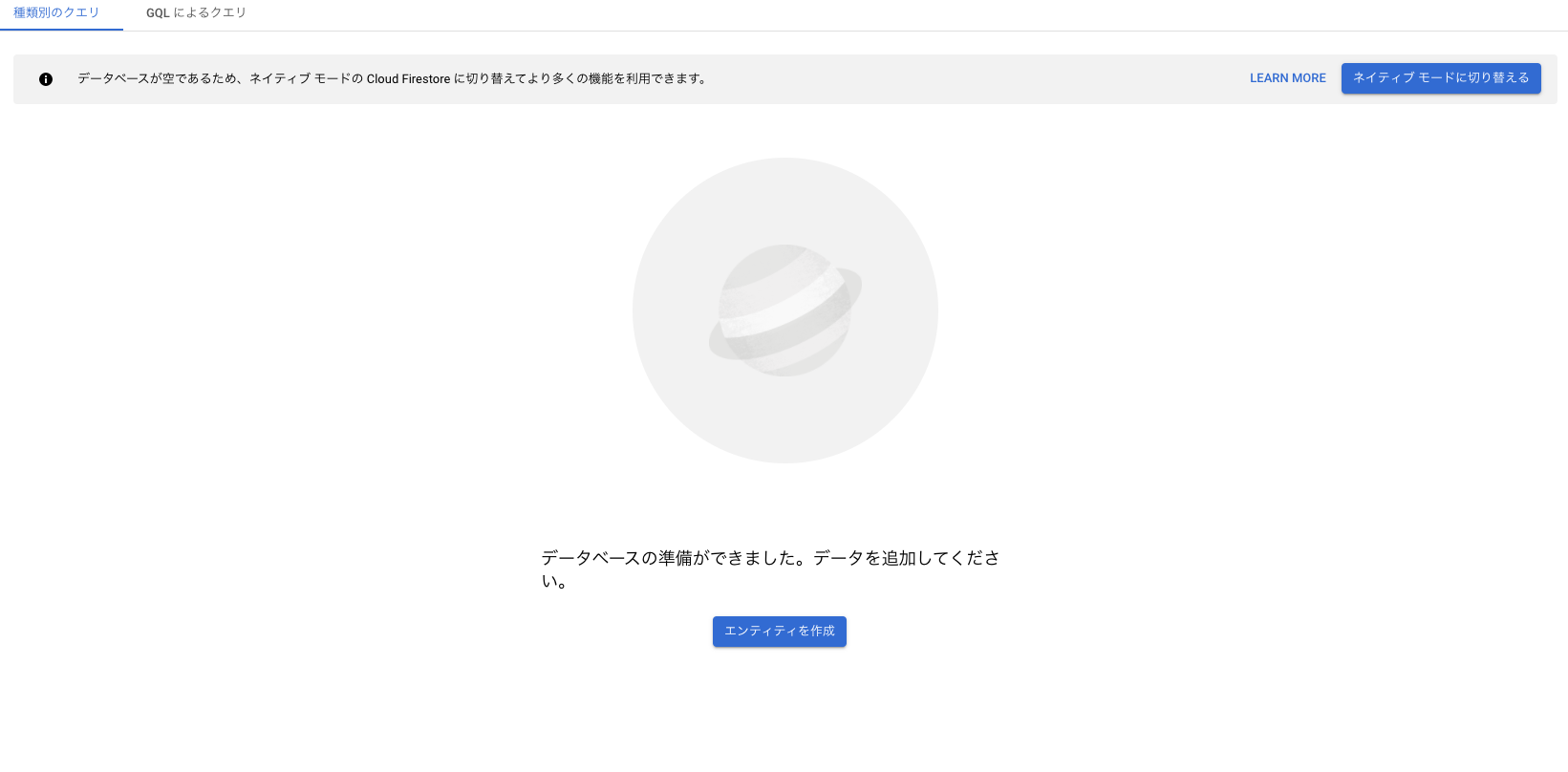Click the white highlight stripe across the planet

pyautogui.click(x=785, y=308)
